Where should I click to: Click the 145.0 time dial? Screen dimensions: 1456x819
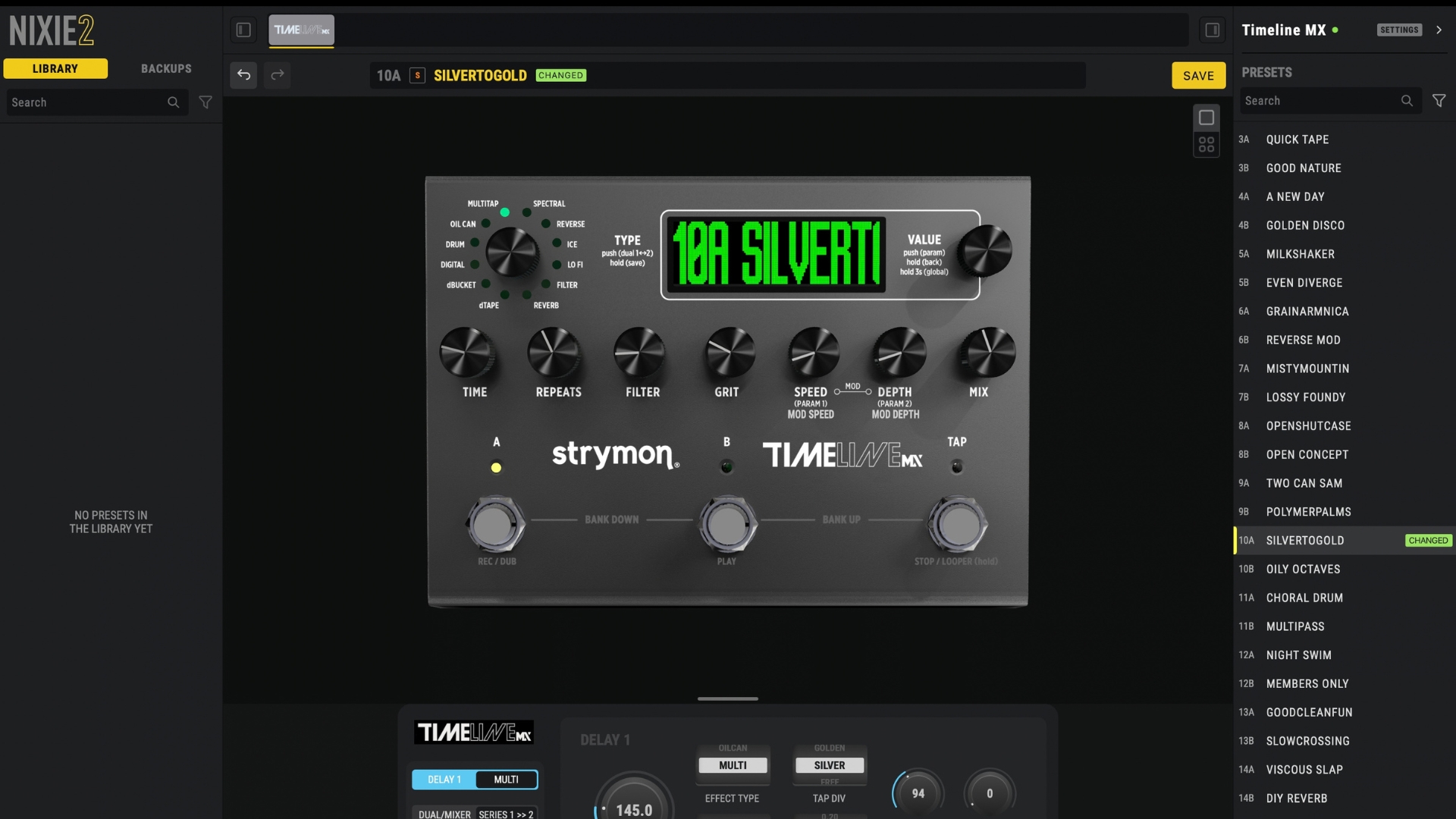point(634,800)
